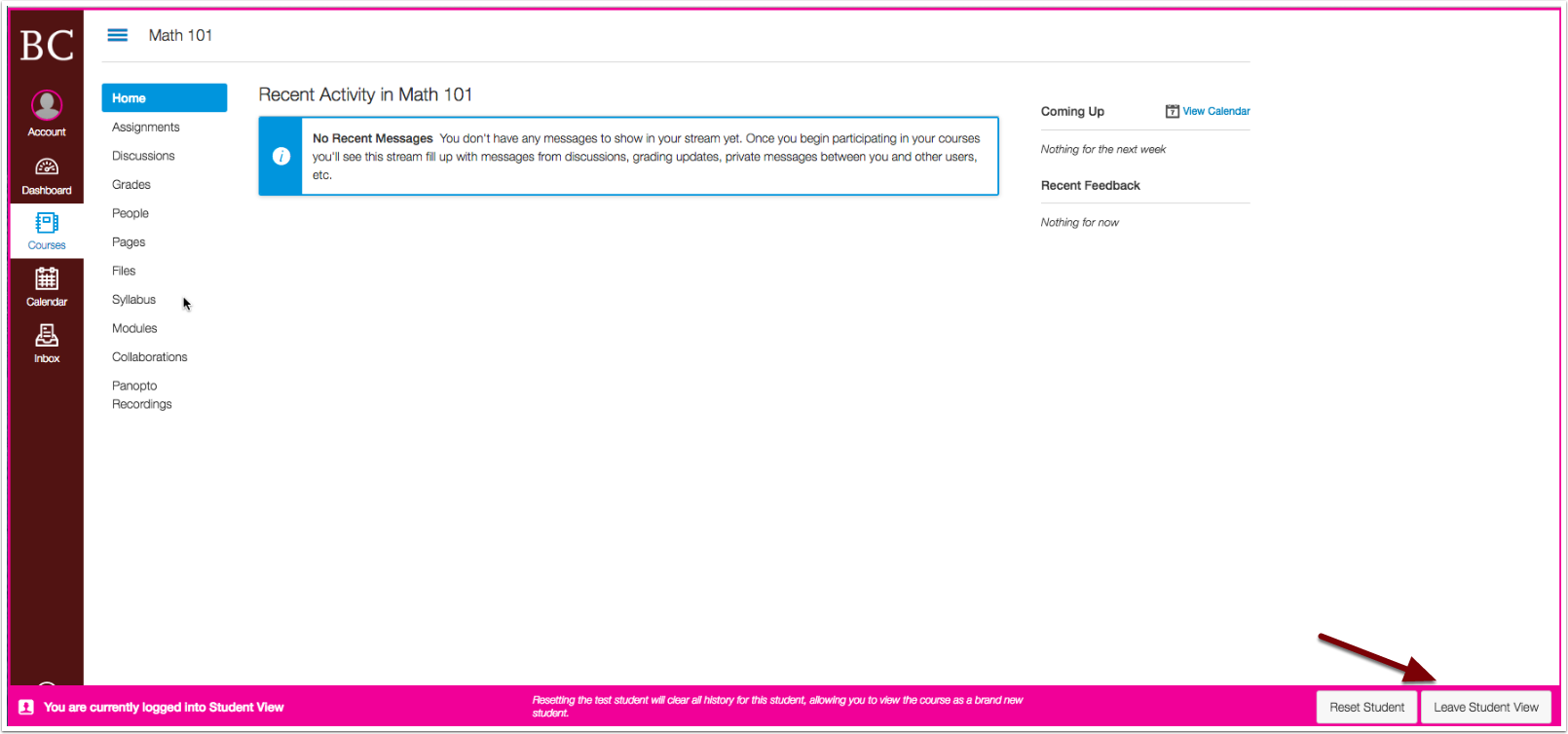Open the Grades section

point(131,185)
